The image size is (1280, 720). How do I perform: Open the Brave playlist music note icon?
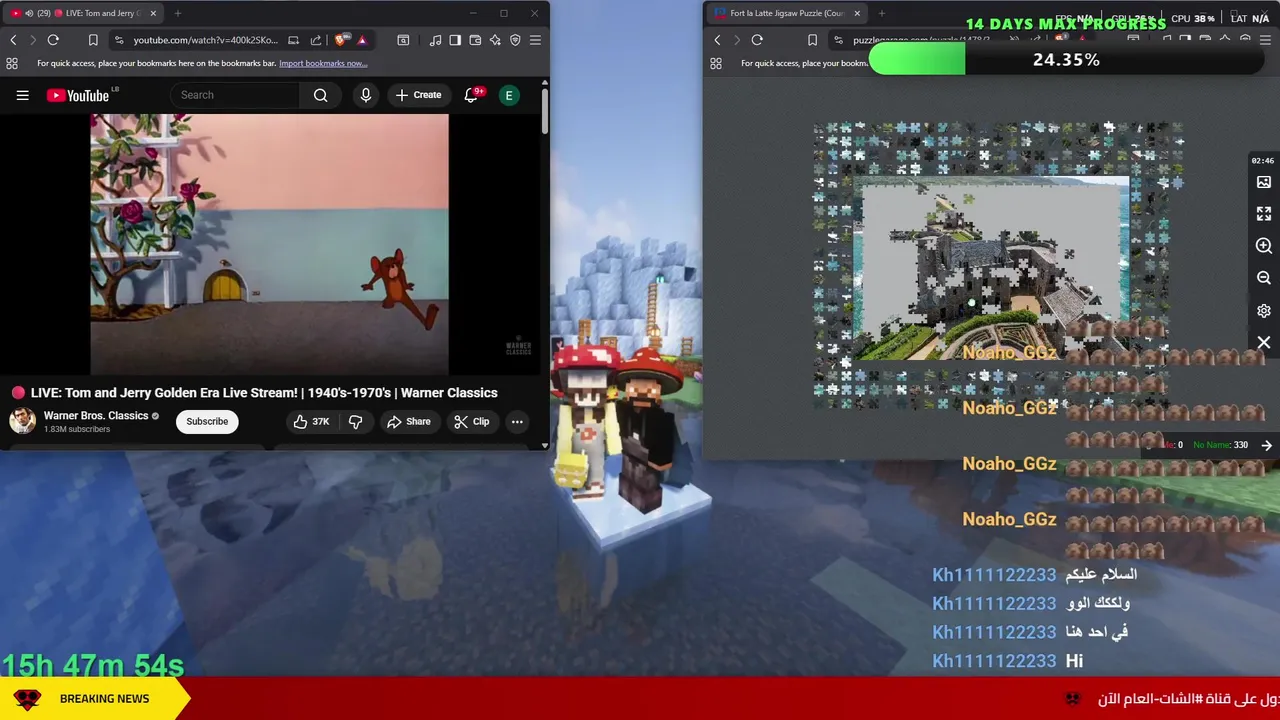(435, 40)
